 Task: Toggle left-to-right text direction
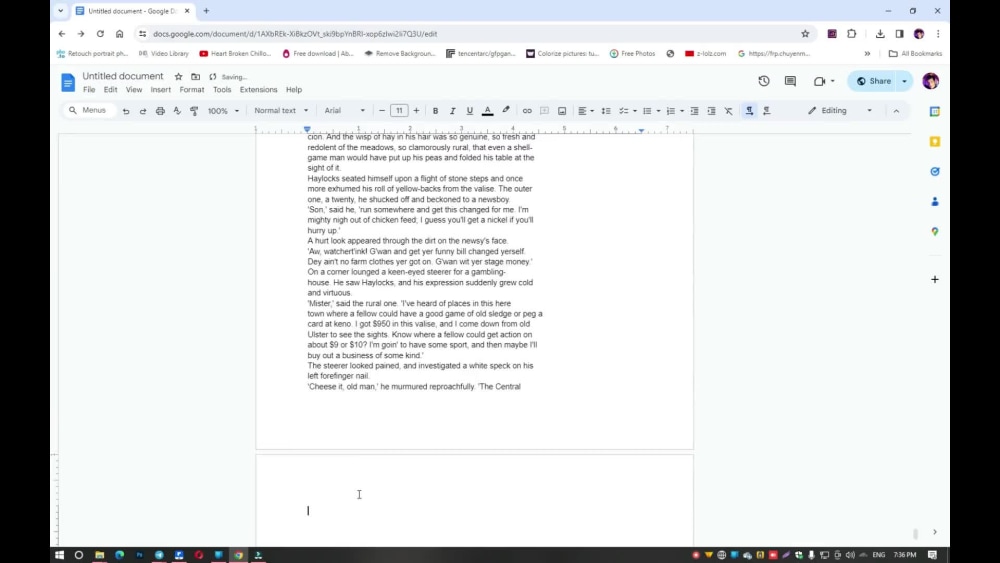pyautogui.click(x=749, y=111)
